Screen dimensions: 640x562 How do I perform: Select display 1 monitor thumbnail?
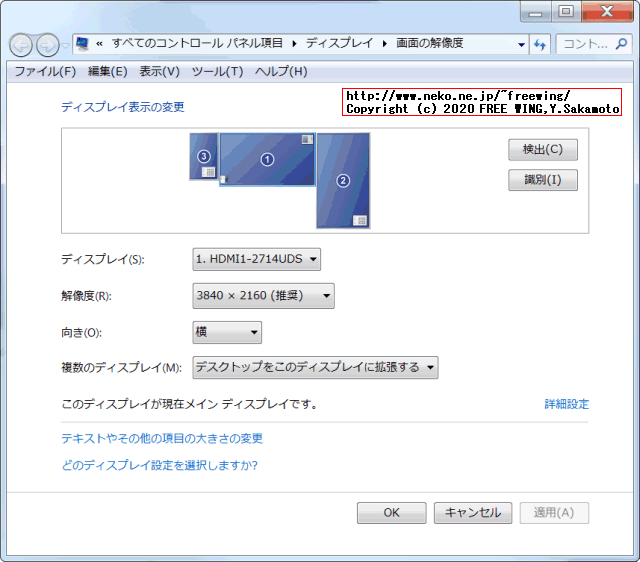click(267, 160)
